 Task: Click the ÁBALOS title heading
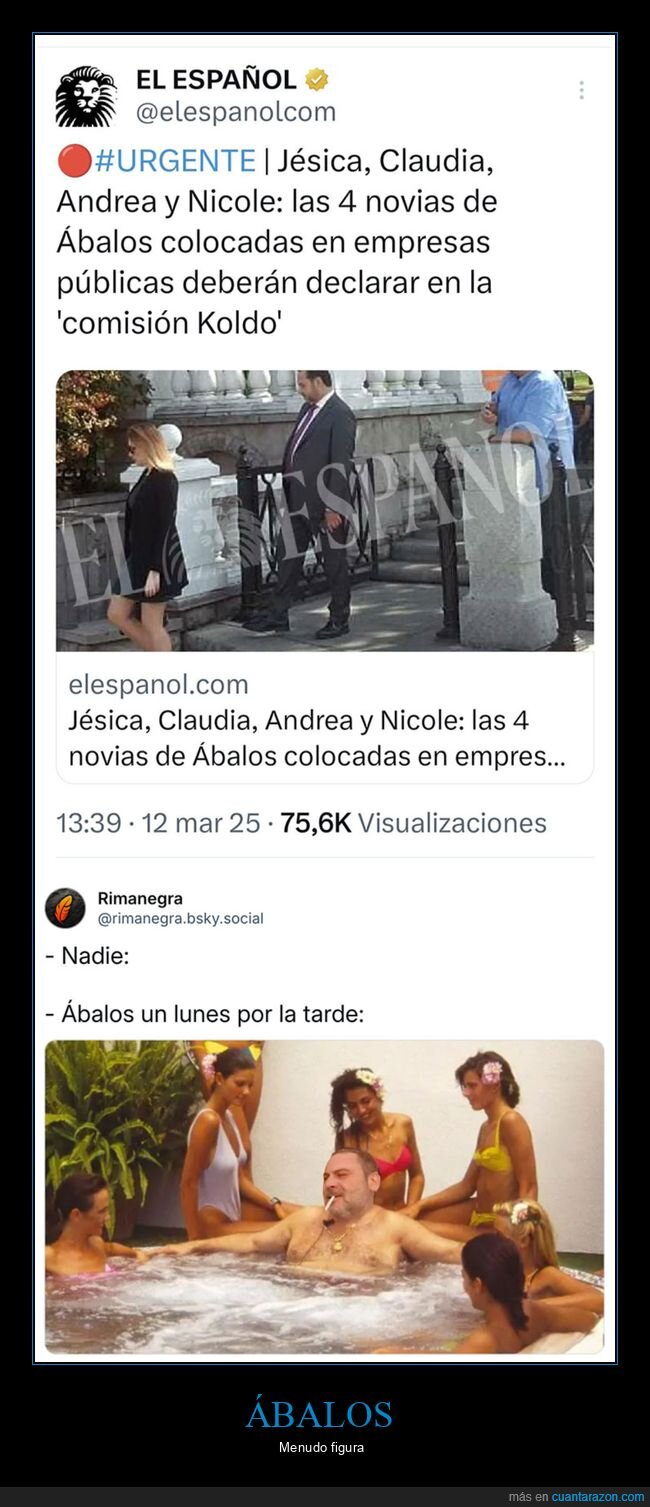click(x=319, y=1414)
